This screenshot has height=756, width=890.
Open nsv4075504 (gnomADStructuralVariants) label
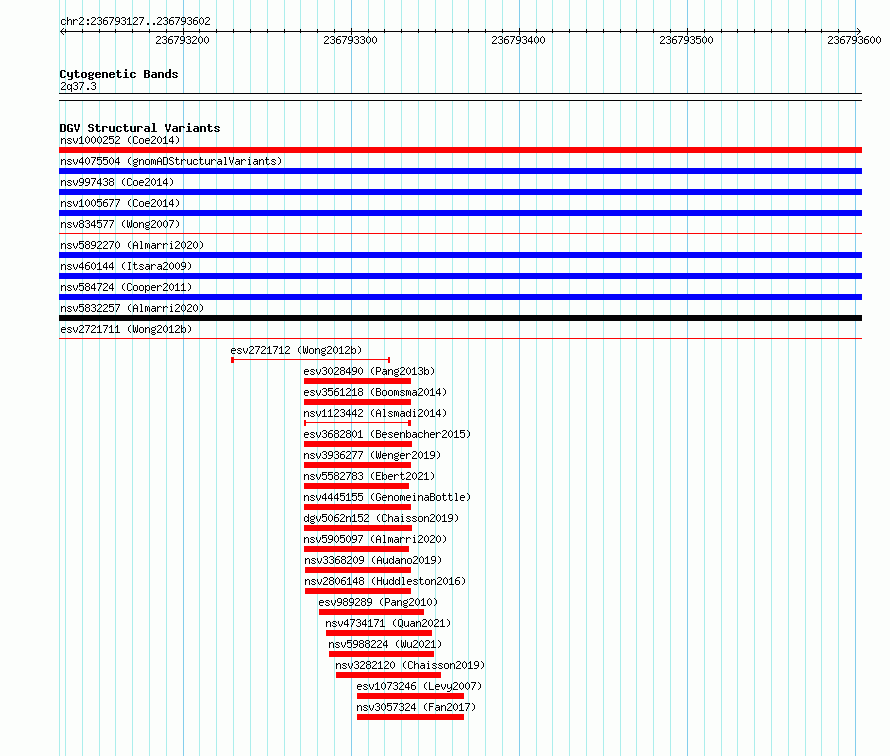pyautogui.click(x=171, y=161)
